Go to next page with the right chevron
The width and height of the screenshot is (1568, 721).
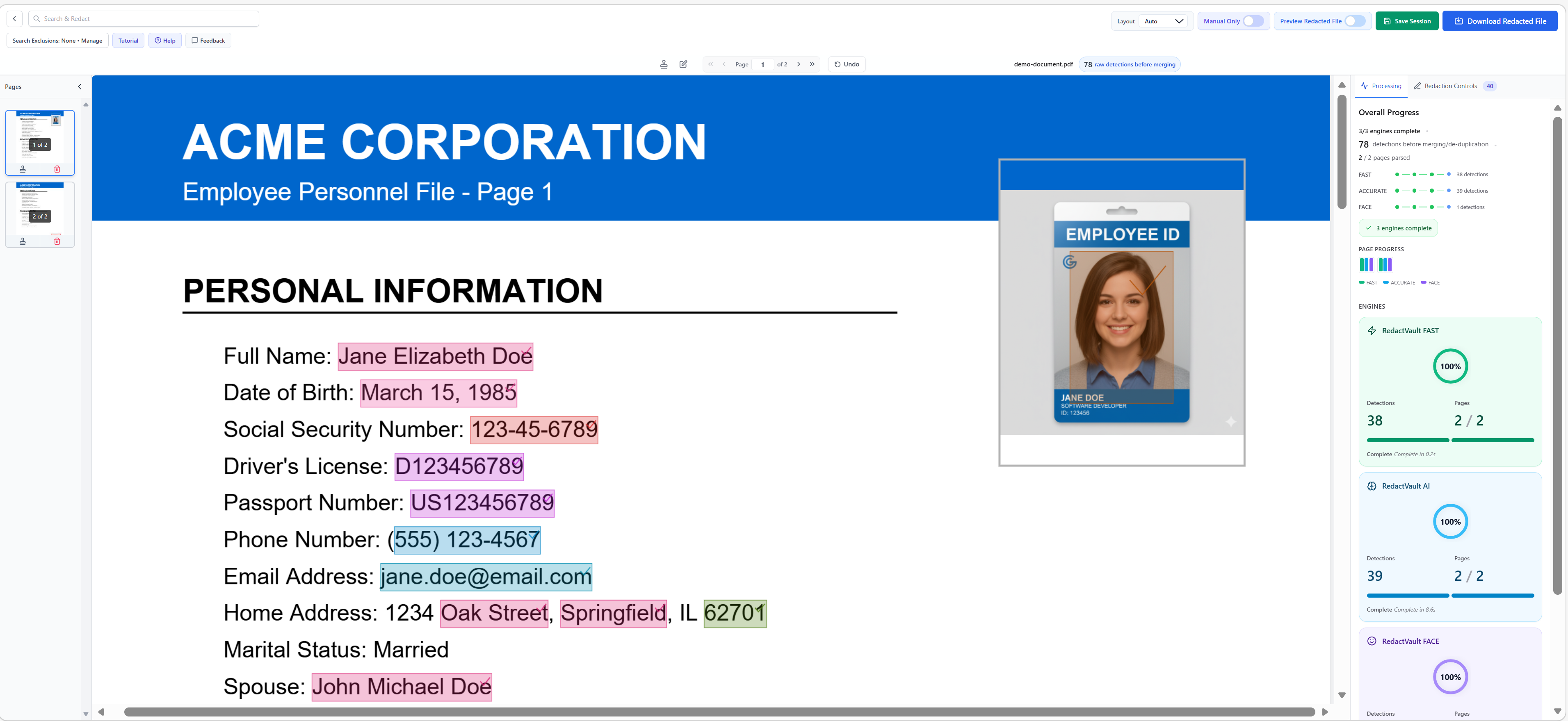click(x=798, y=64)
